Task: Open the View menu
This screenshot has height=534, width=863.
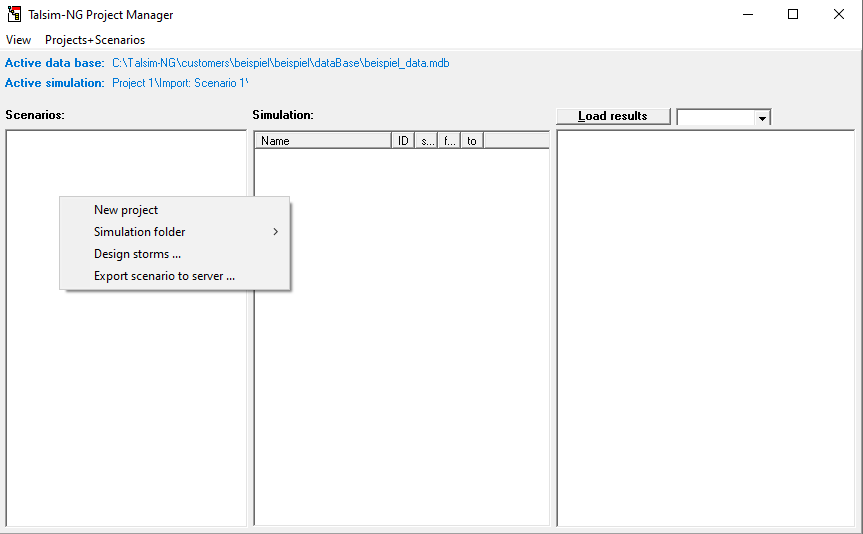Action: (18, 40)
